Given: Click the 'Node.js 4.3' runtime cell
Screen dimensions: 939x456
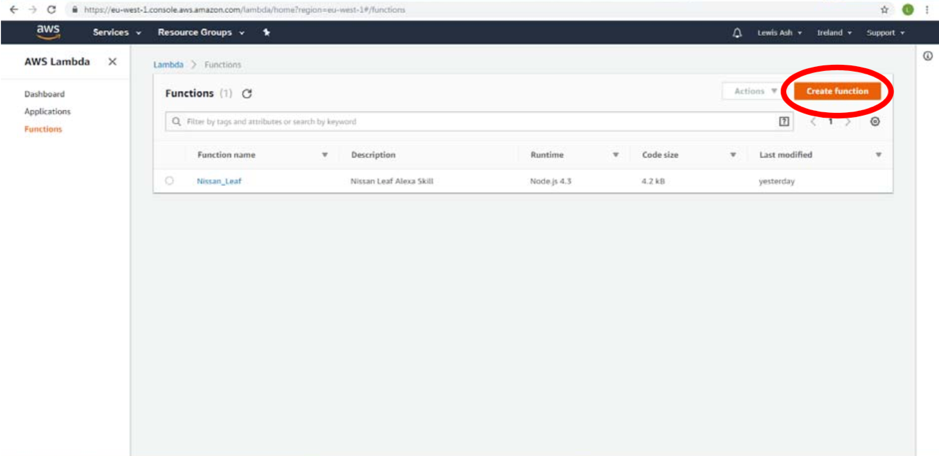Looking at the screenshot, I should (551, 181).
